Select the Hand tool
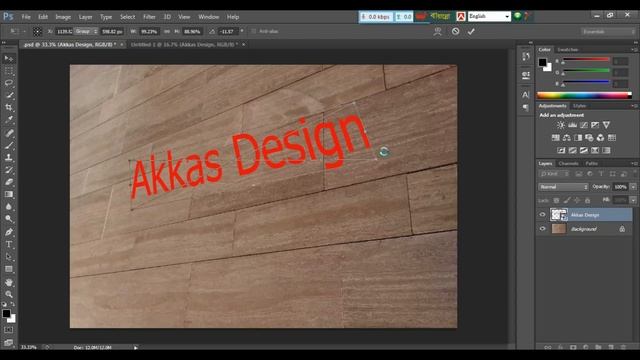Image resolution: width=640 pixels, height=360 pixels. [9, 282]
